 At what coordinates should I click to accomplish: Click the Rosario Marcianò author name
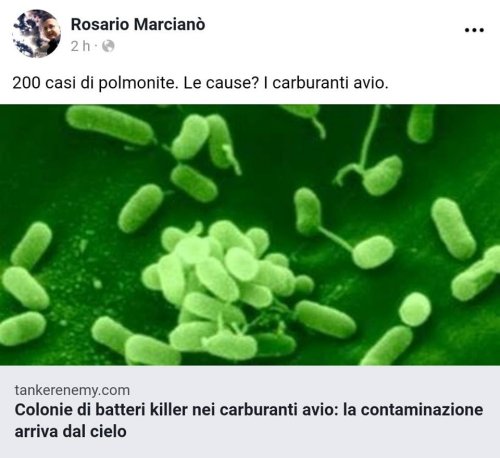138,25
